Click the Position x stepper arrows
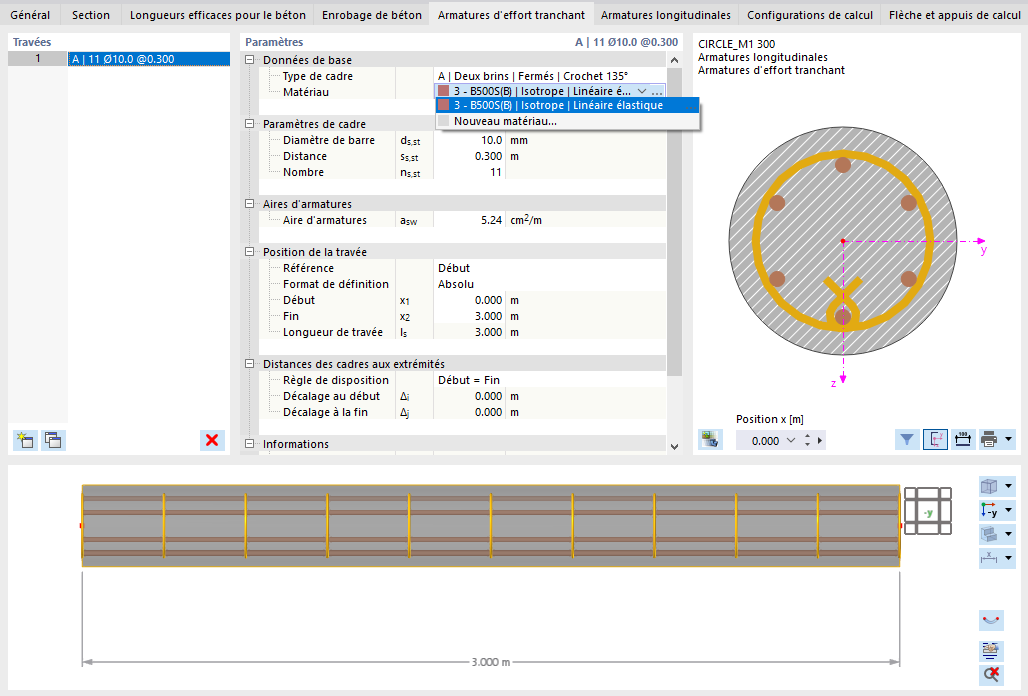 807,440
